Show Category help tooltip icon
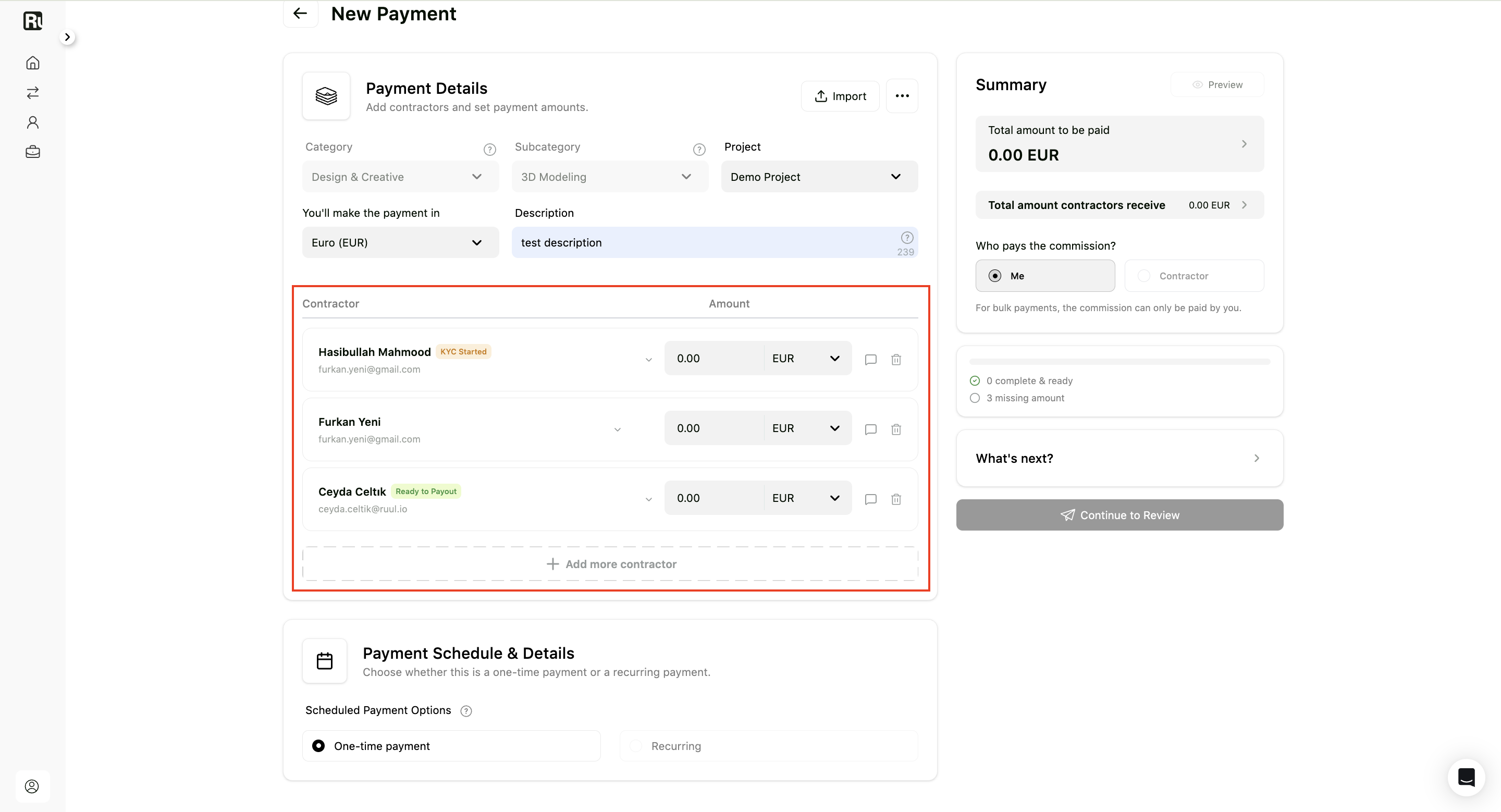 click(490, 150)
